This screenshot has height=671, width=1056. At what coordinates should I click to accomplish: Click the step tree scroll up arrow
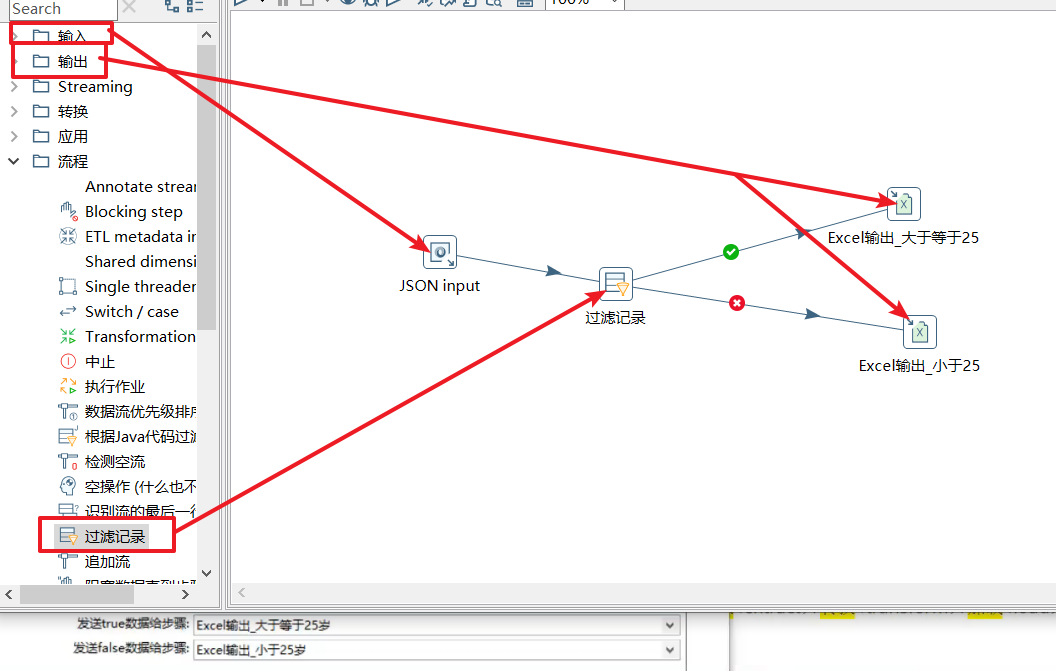click(207, 34)
